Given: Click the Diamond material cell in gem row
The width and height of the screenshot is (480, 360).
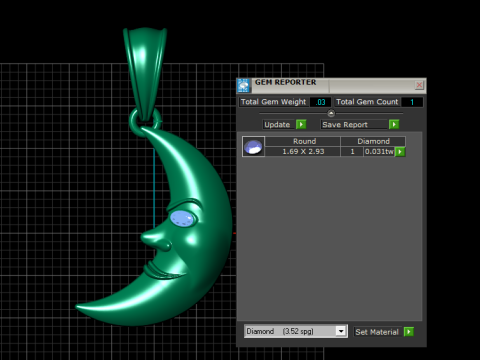Looking at the screenshot, I should click(373, 141).
